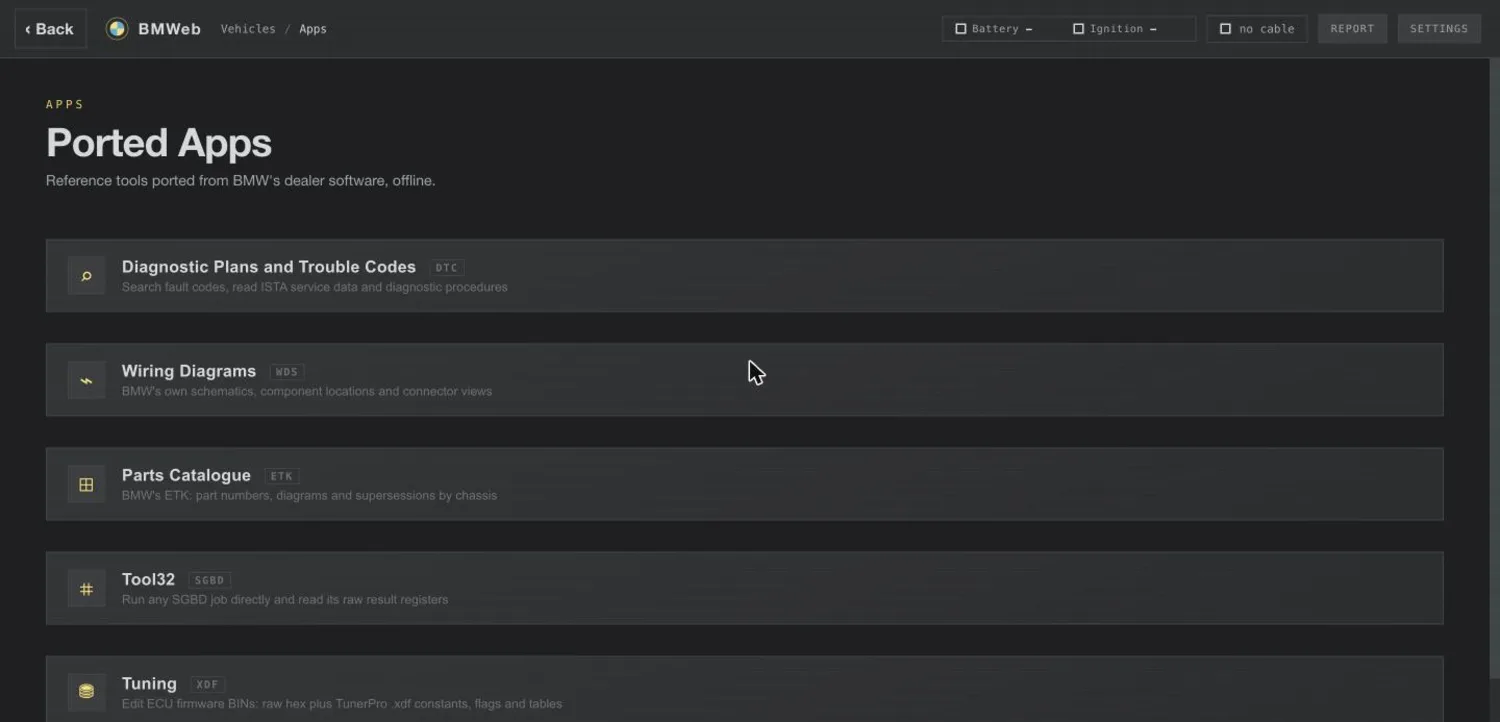1500x722 pixels.
Task: Click 'Edit ECU firmware BINs' description
Action: 342,704
